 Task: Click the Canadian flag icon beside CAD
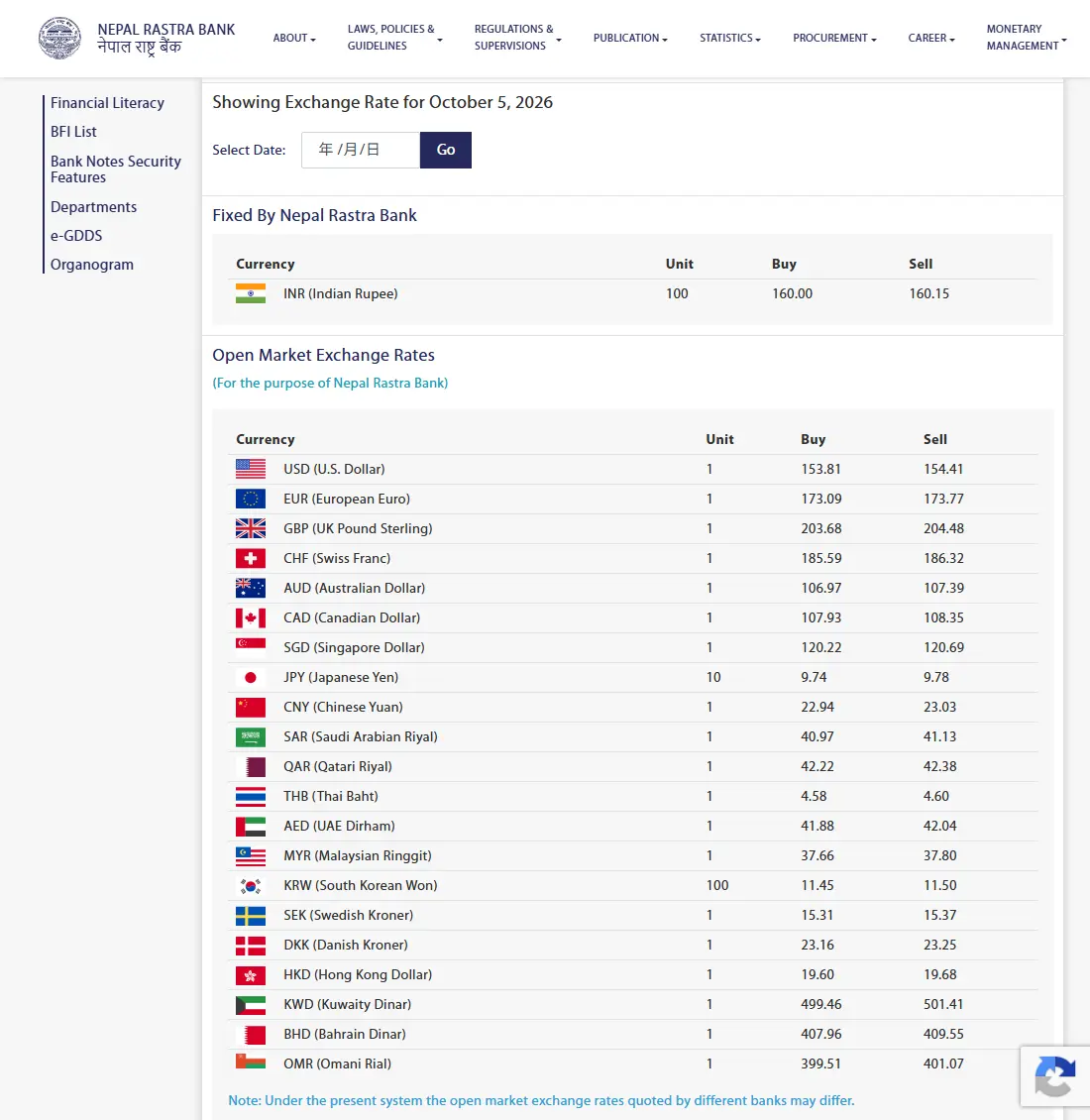251,617
